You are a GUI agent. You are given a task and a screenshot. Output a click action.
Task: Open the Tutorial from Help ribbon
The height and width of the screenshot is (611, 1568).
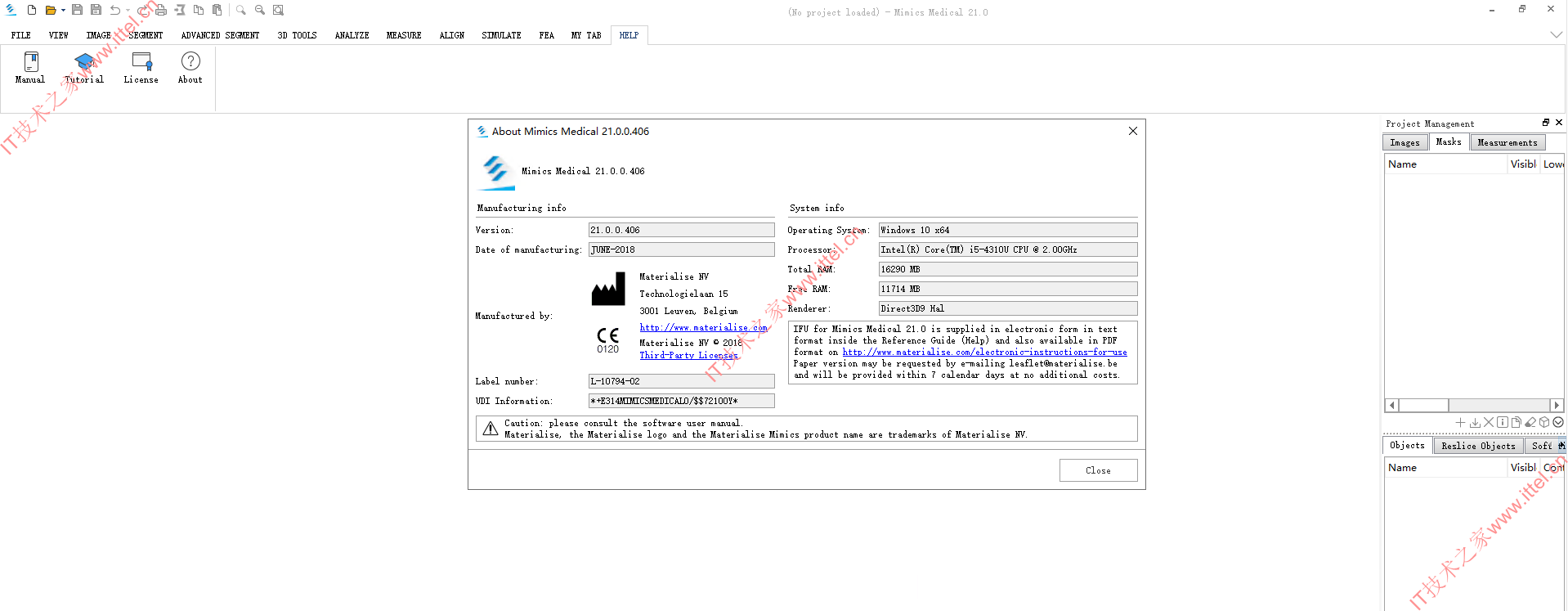84,69
